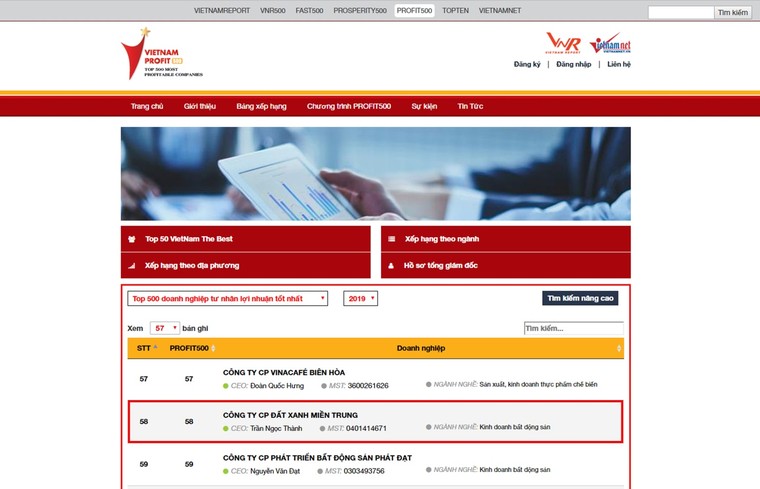760x489 pixels.
Task: Switch to PROSPERITY500 top tab
Action: click(360, 11)
